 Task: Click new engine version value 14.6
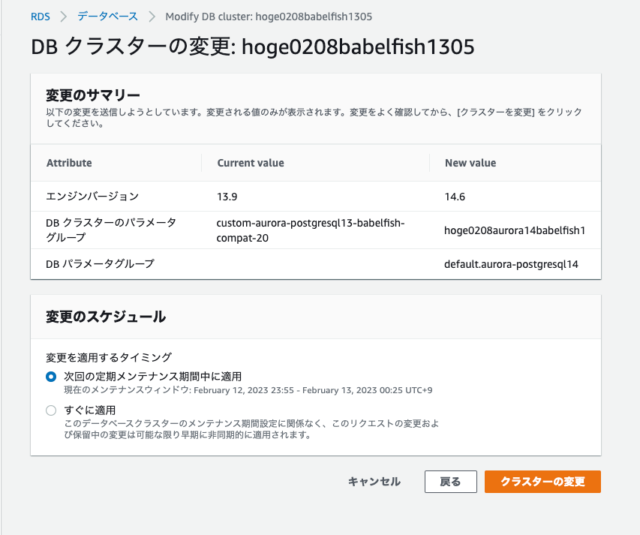(x=455, y=197)
